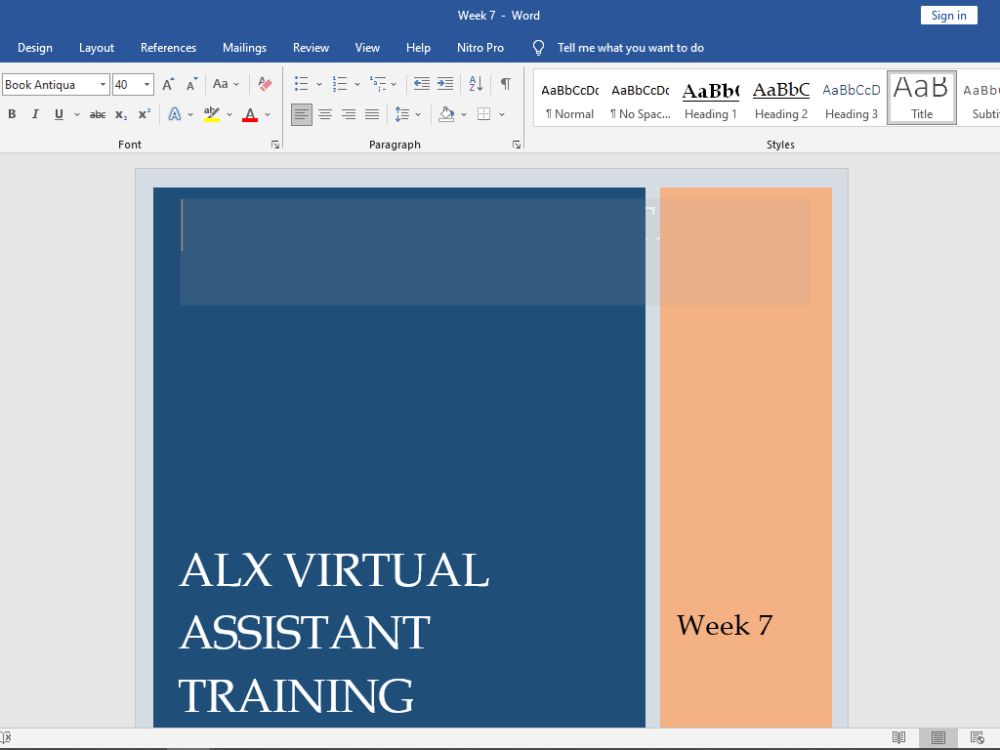Apply red font color
This screenshot has height=750, width=1000.
point(250,114)
